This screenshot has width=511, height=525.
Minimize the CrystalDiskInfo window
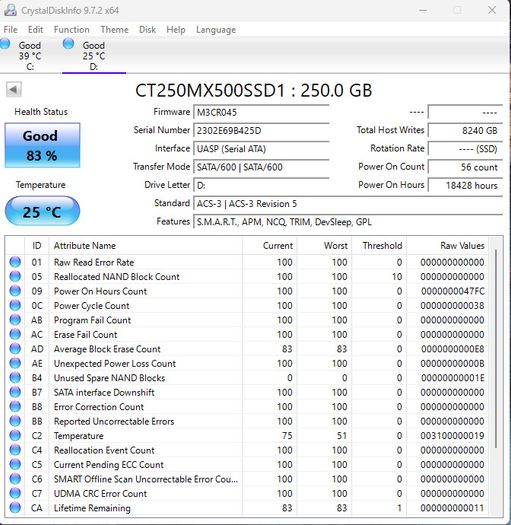click(x=423, y=10)
